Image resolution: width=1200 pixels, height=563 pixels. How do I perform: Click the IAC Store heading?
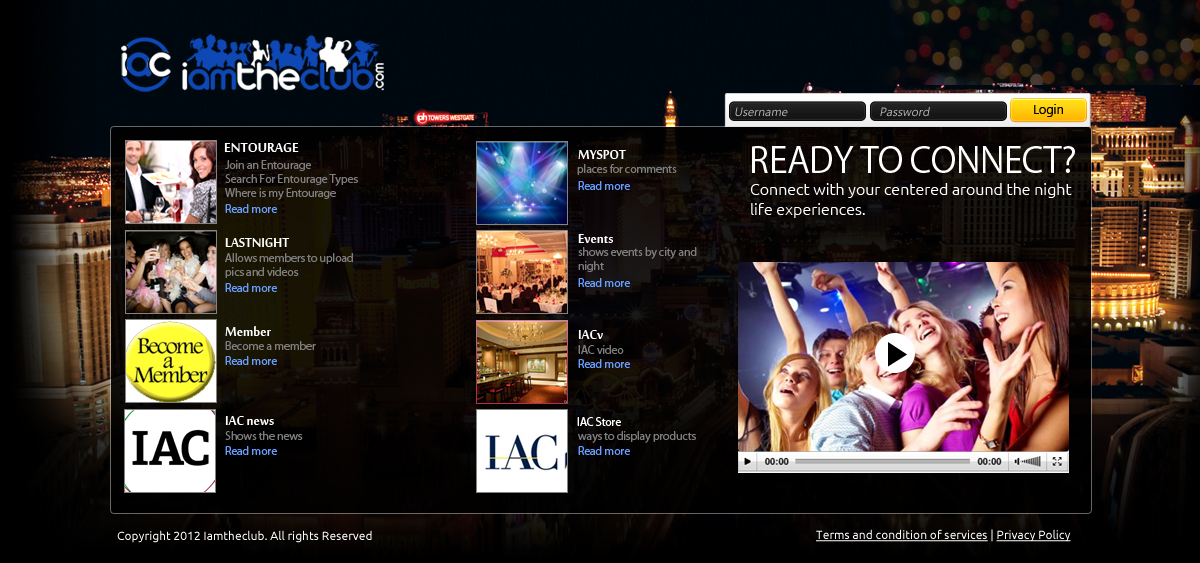point(600,422)
